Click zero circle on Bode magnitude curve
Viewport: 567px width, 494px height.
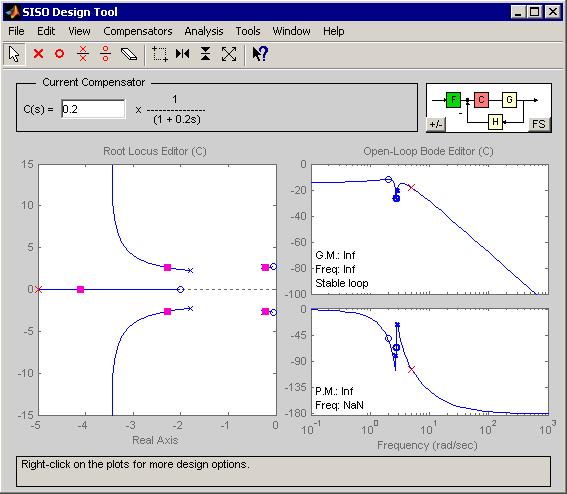click(x=388, y=179)
